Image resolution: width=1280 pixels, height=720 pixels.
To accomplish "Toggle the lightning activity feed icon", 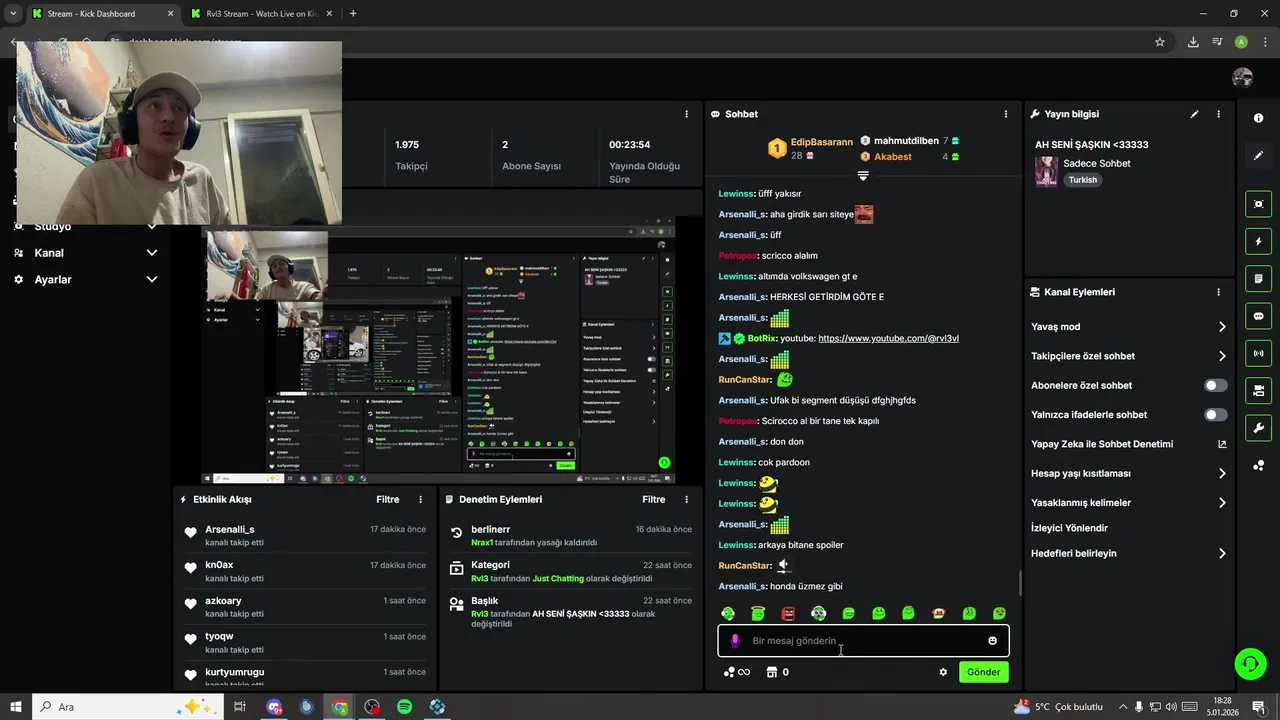I will point(1258,241).
